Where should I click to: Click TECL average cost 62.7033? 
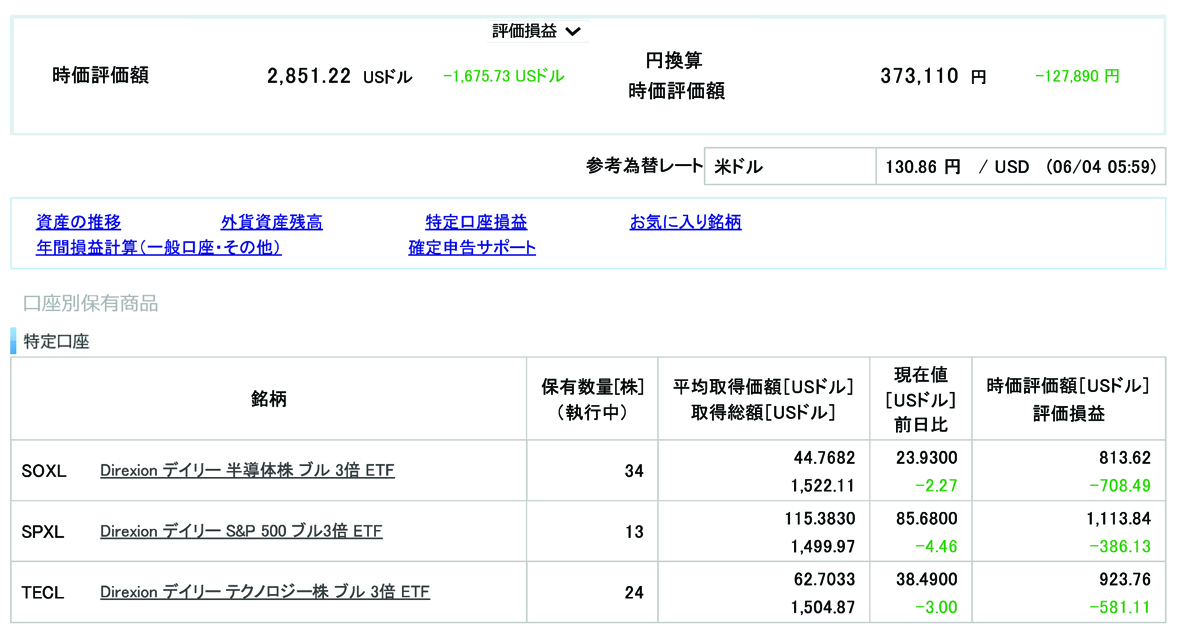click(x=824, y=580)
